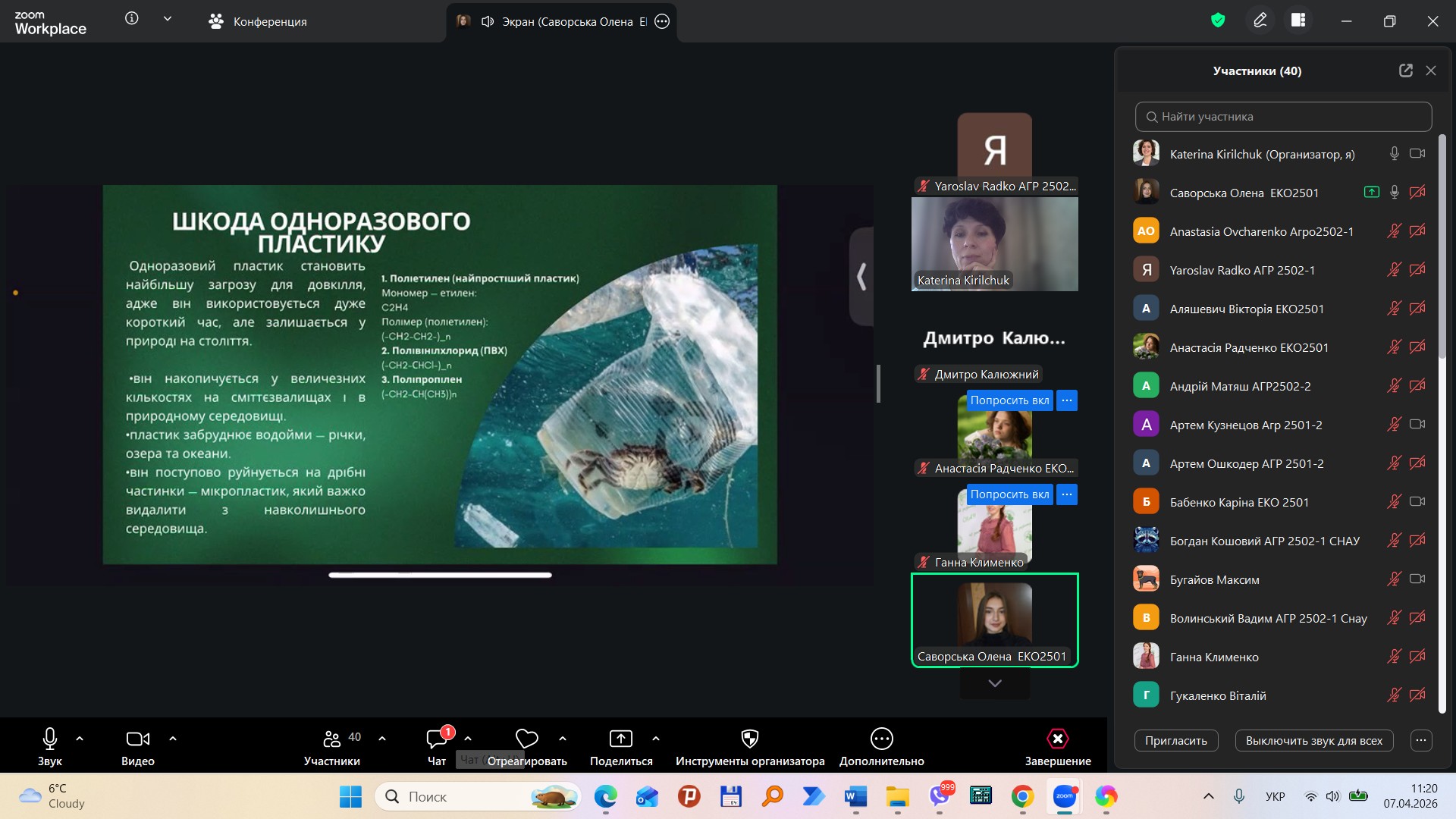1456x819 pixels.
Task: Open the Конференция tab
Action: 258,21
